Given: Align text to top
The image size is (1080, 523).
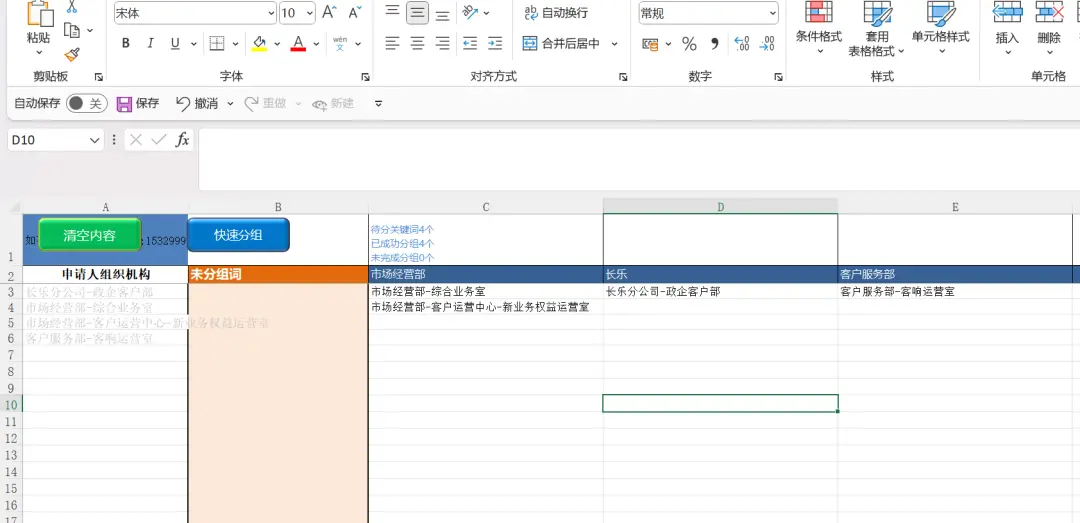Looking at the screenshot, I should (392, 12).
